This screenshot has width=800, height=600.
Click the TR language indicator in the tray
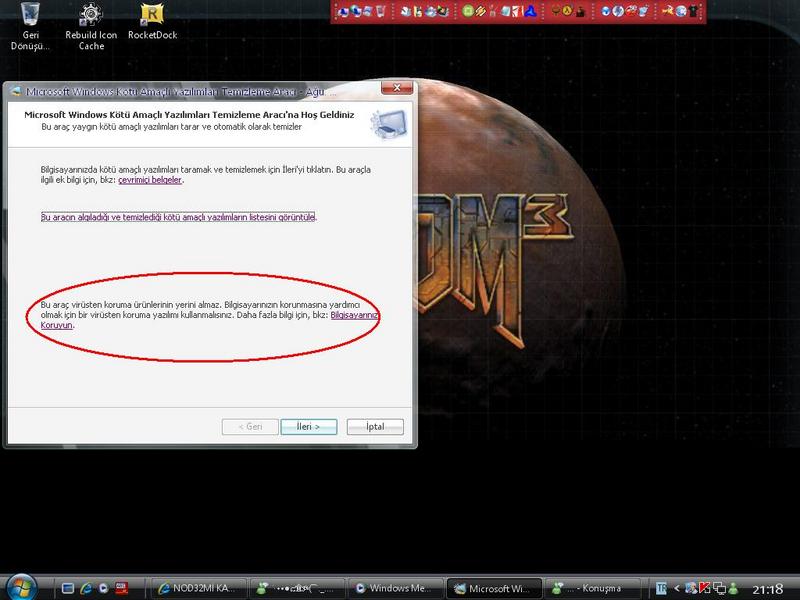pyautogui.click(x=661, y=588)
